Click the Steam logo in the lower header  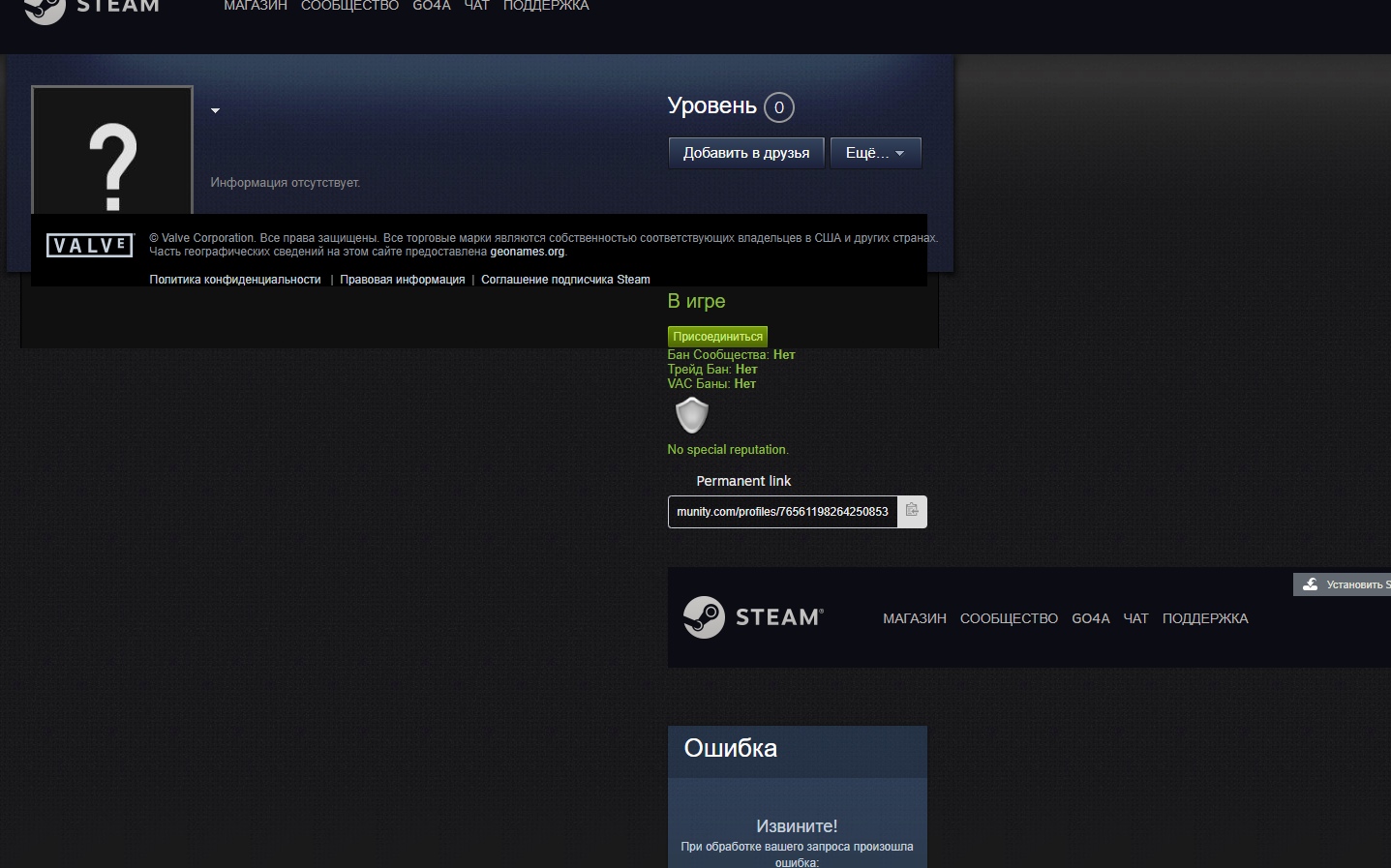(x=753, y=617)
